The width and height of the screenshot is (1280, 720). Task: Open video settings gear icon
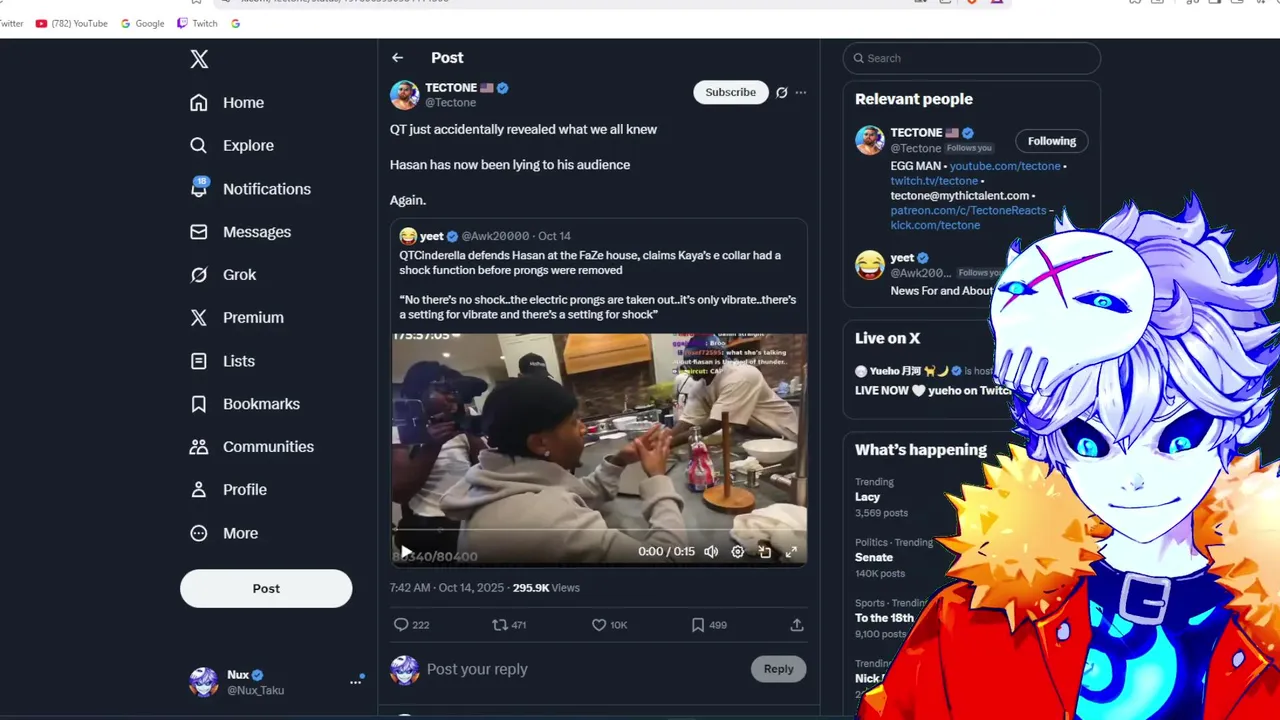738,552
